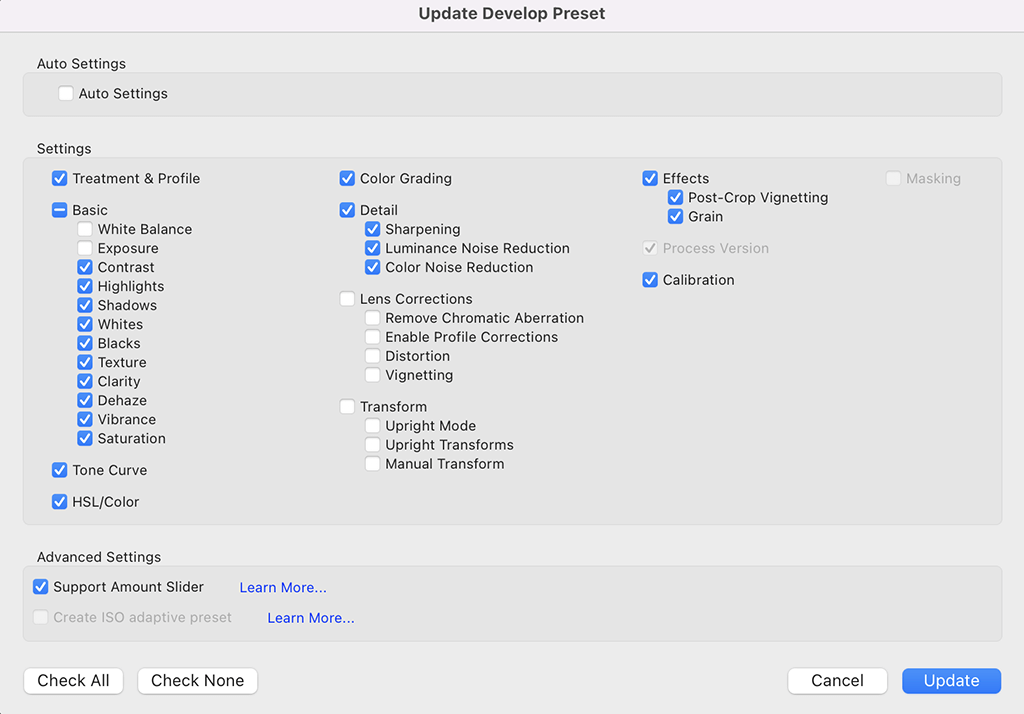Screen dimensions: 1024x714
Task: Enable the Exposure setting
Action: coord(85,248)
